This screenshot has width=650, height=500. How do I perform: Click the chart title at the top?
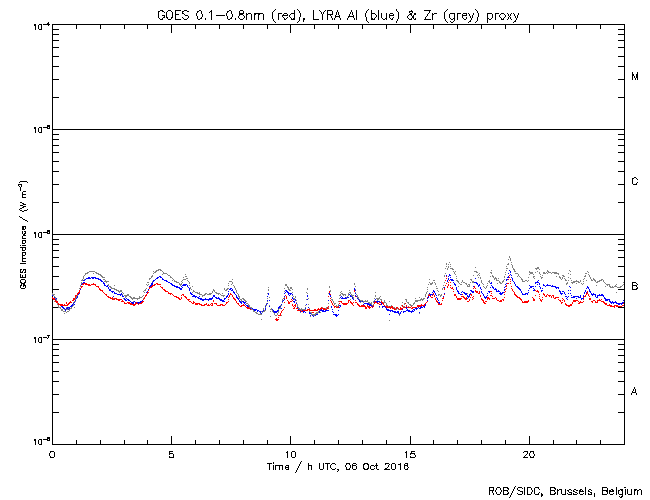point(338,11)
